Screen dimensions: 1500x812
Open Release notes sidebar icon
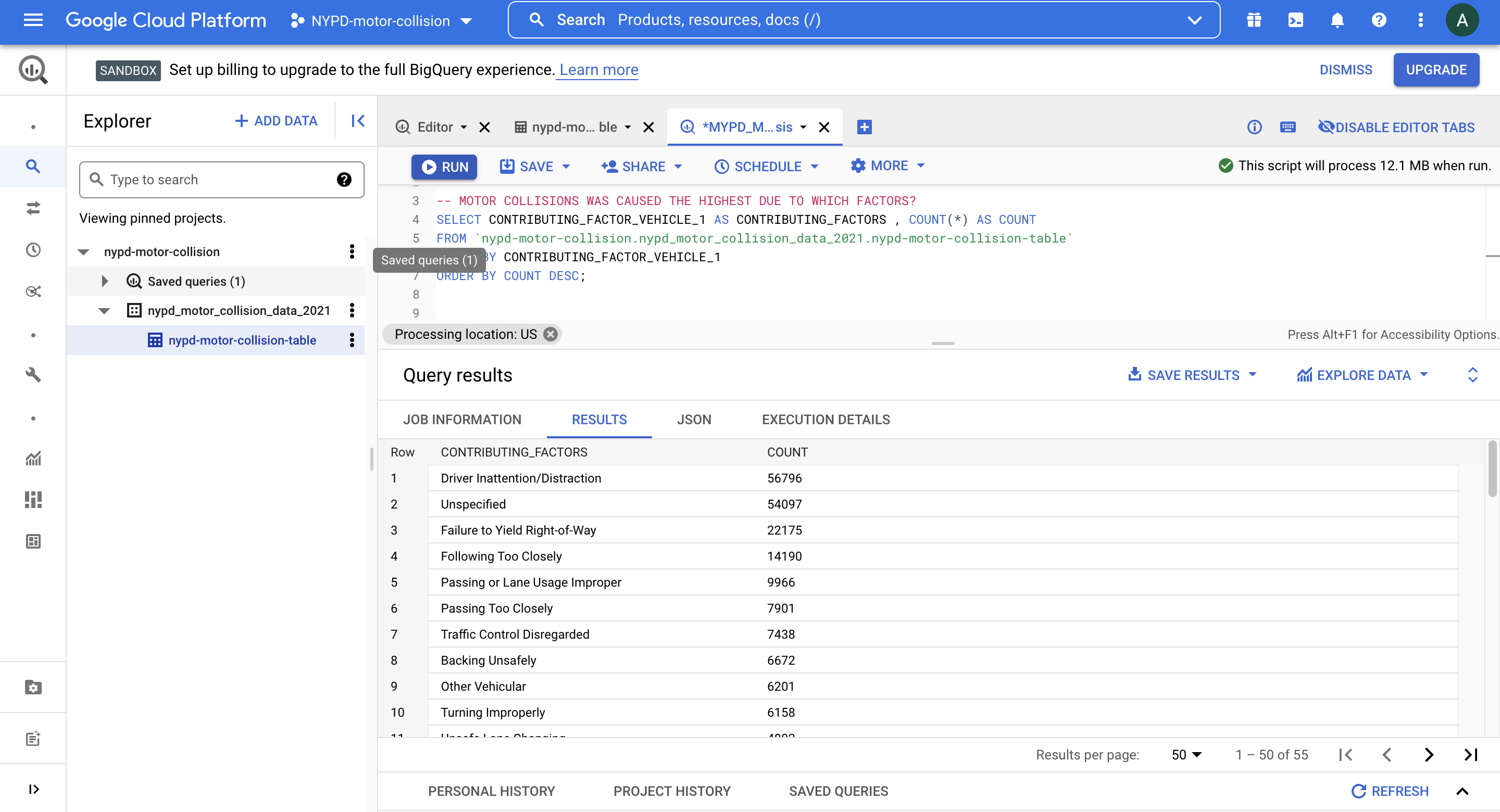click(x=33, y=739)
